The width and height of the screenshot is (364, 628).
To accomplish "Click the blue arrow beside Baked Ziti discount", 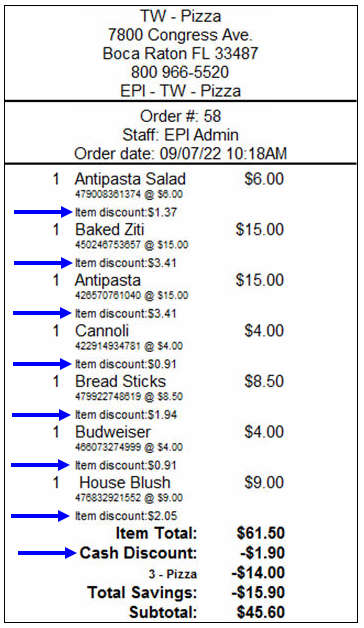I will (43, 263).
